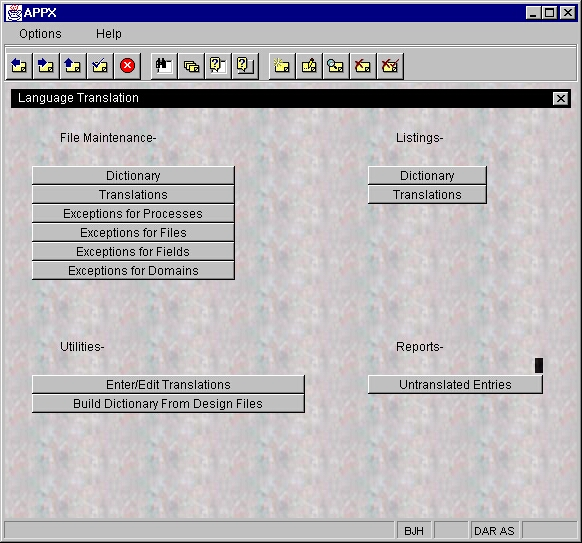582x543 pixels.
Task: Click the pencil edit folder icon
Action: point(309,66)
